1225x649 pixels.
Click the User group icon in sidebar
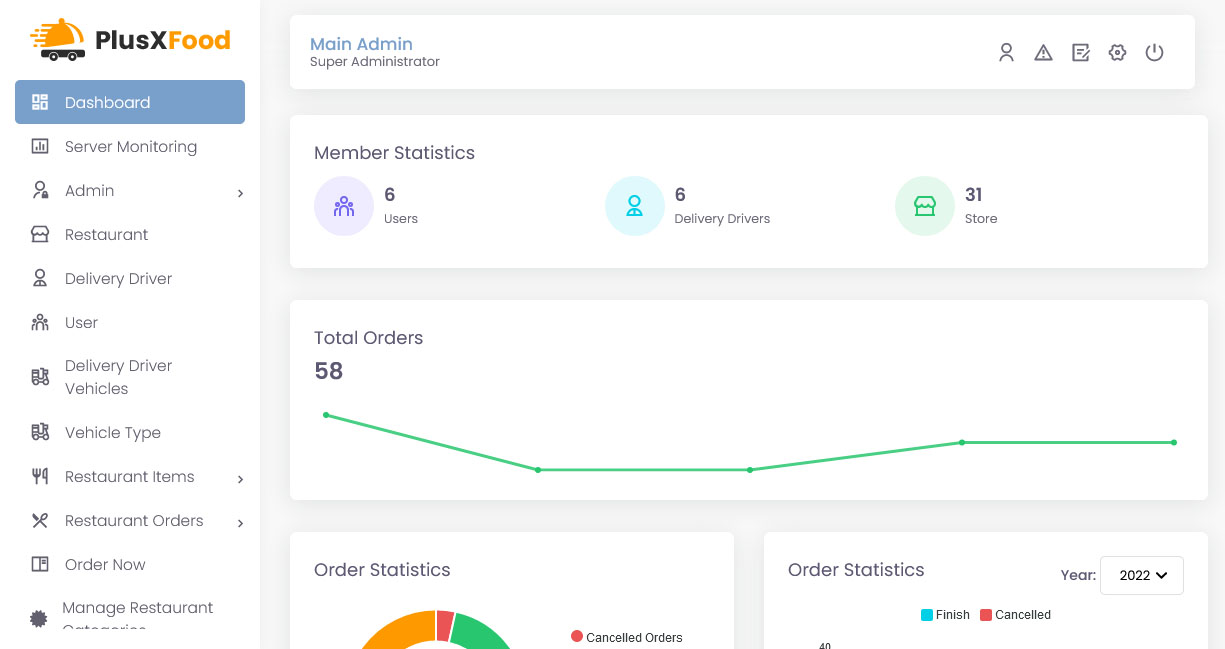coord(40,322)
